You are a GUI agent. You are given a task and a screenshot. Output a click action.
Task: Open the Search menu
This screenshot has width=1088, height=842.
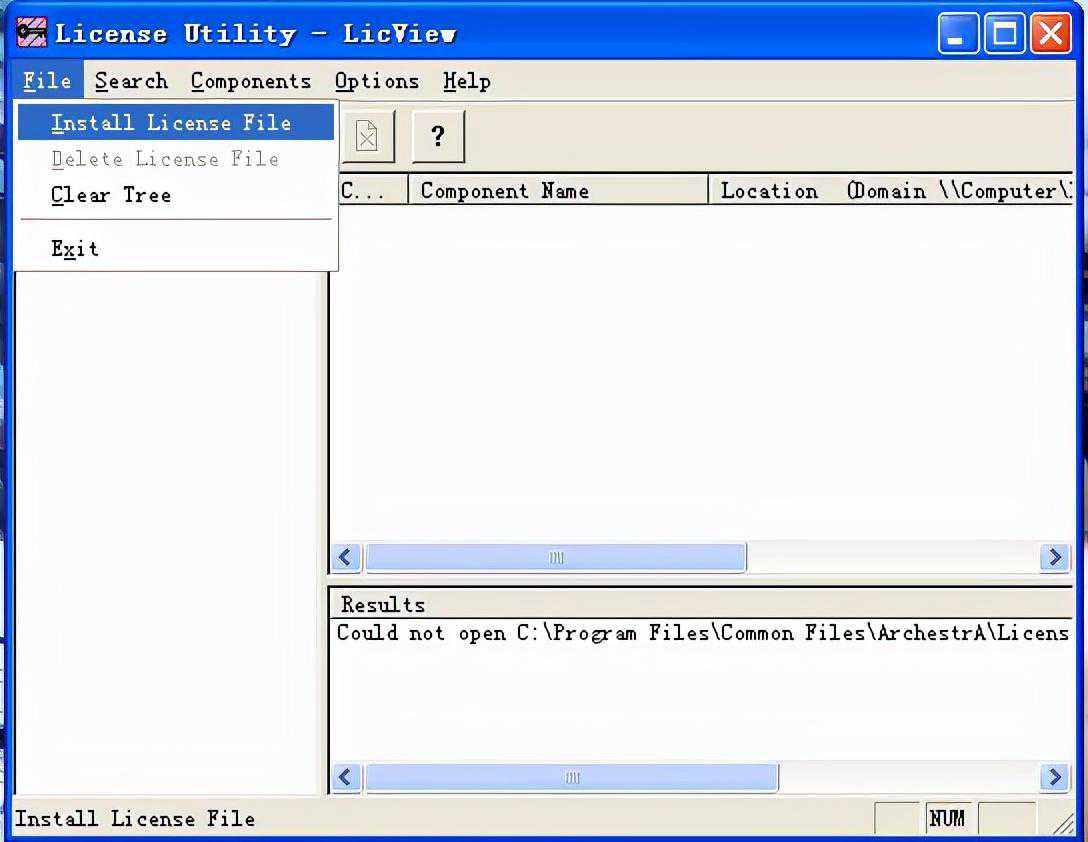click(x=131, y=81)
